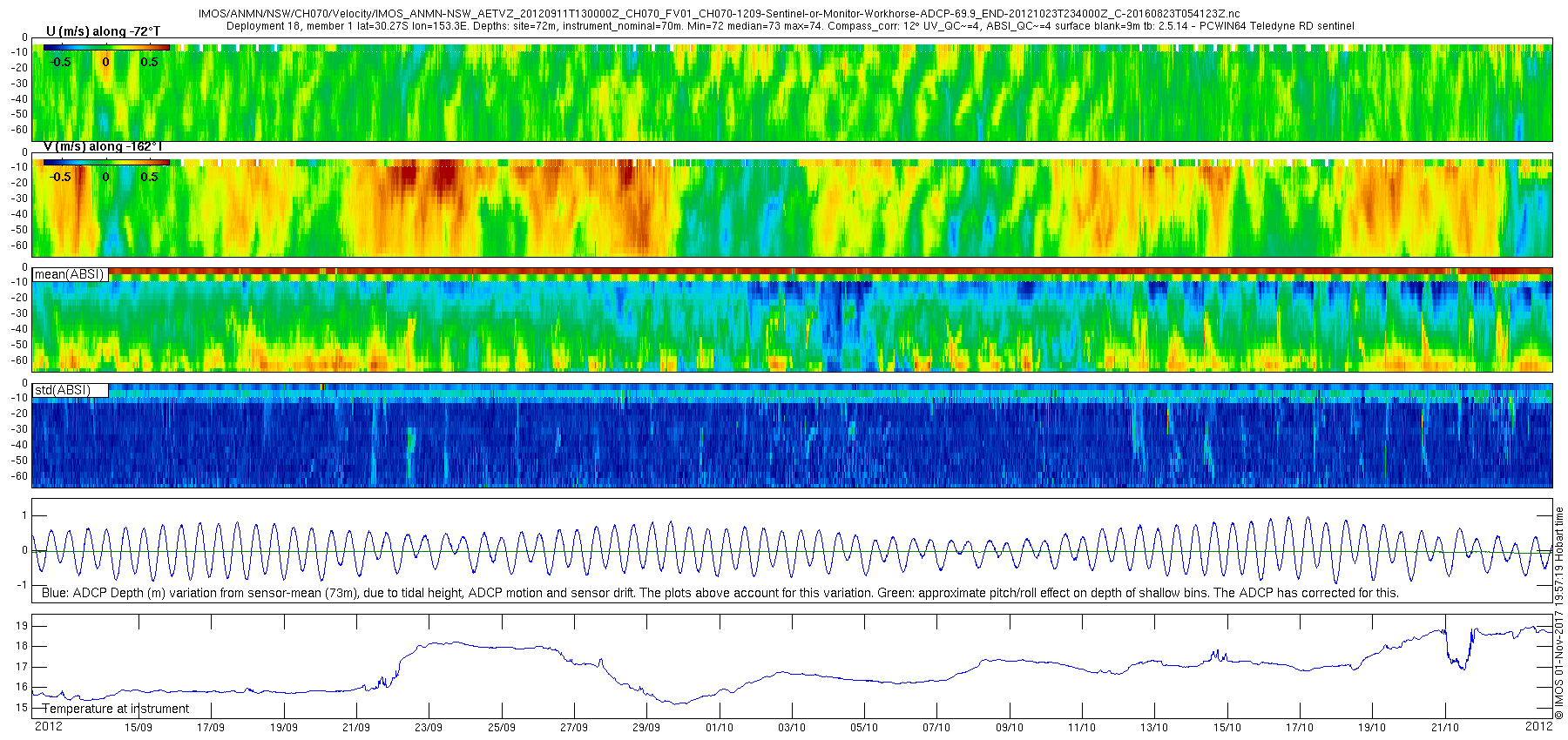Viewport: 1568px width, 740px height.
Task: Select the file path title line at top
Action: (720, 15)
